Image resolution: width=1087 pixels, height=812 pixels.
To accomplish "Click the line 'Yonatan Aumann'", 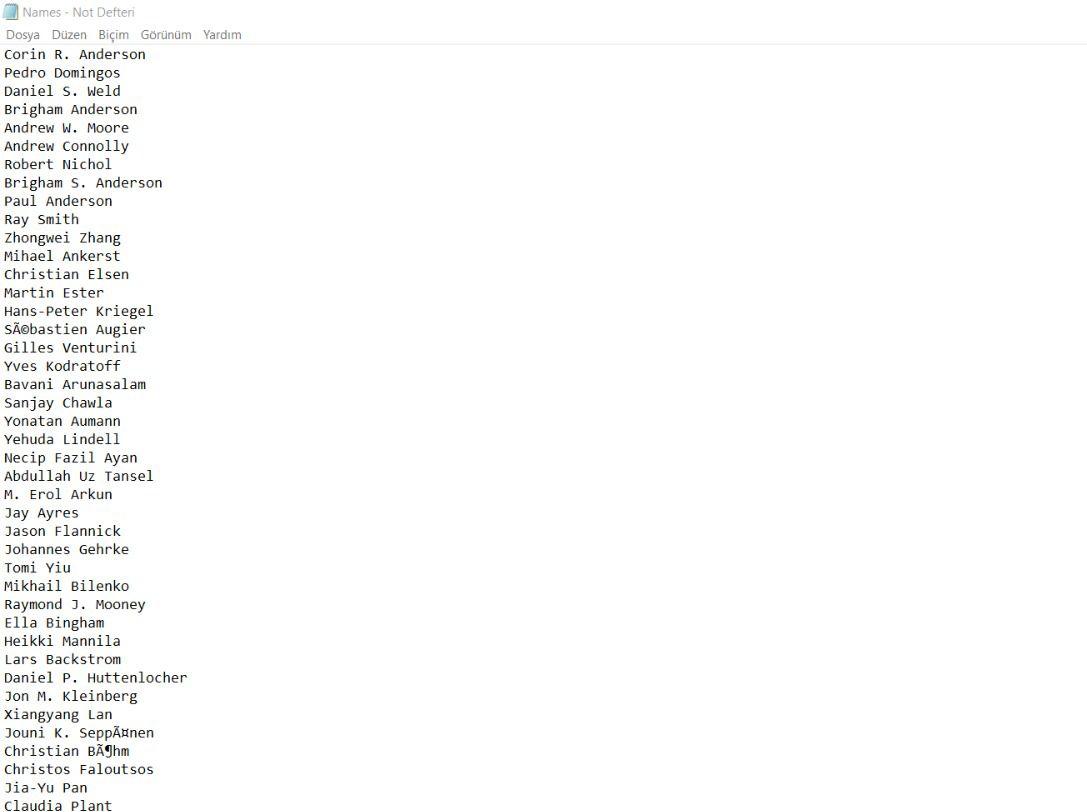I will click(x=62, y=421).
